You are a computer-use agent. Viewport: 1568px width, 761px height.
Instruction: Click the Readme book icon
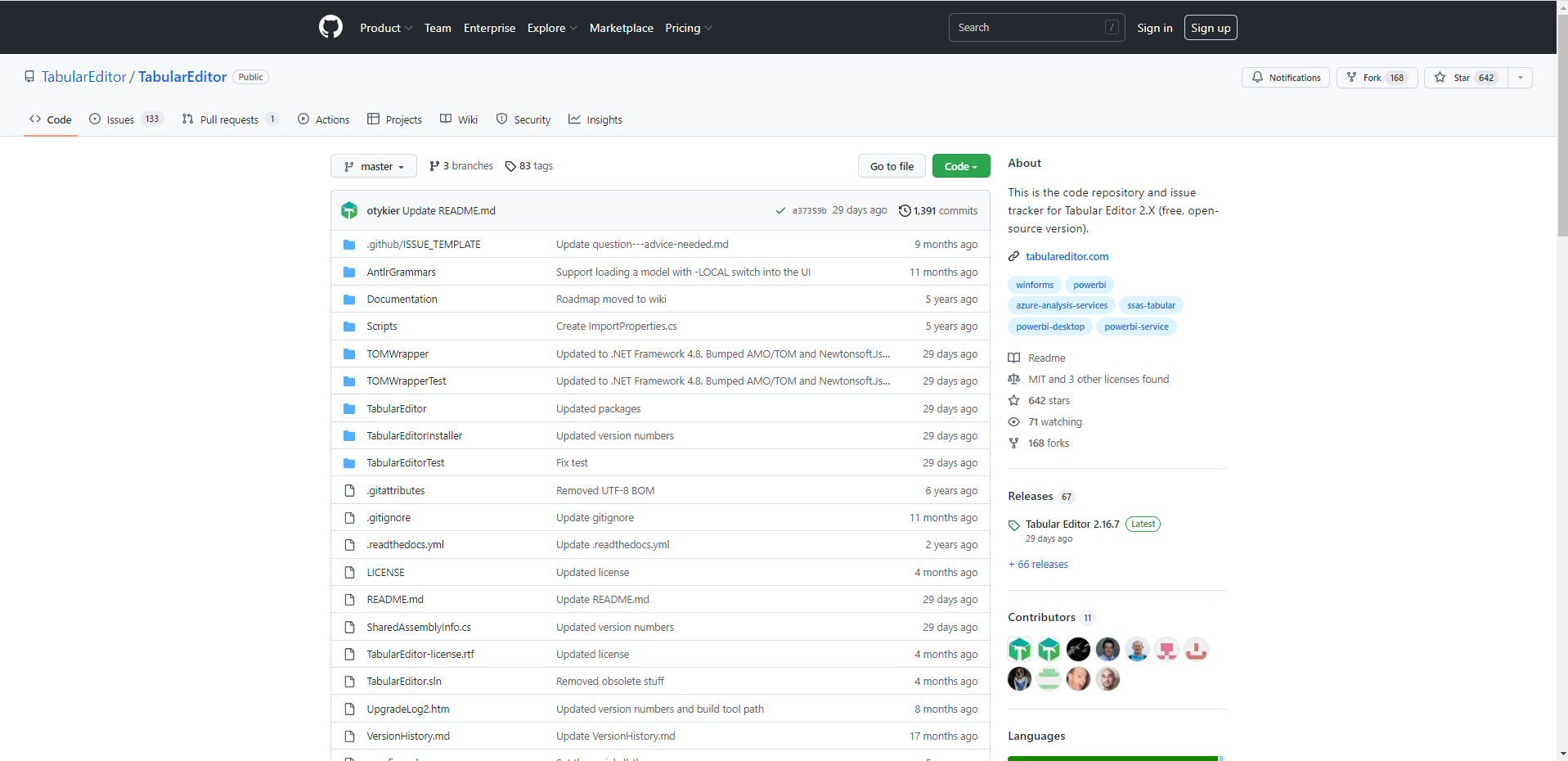(1014, 358)
